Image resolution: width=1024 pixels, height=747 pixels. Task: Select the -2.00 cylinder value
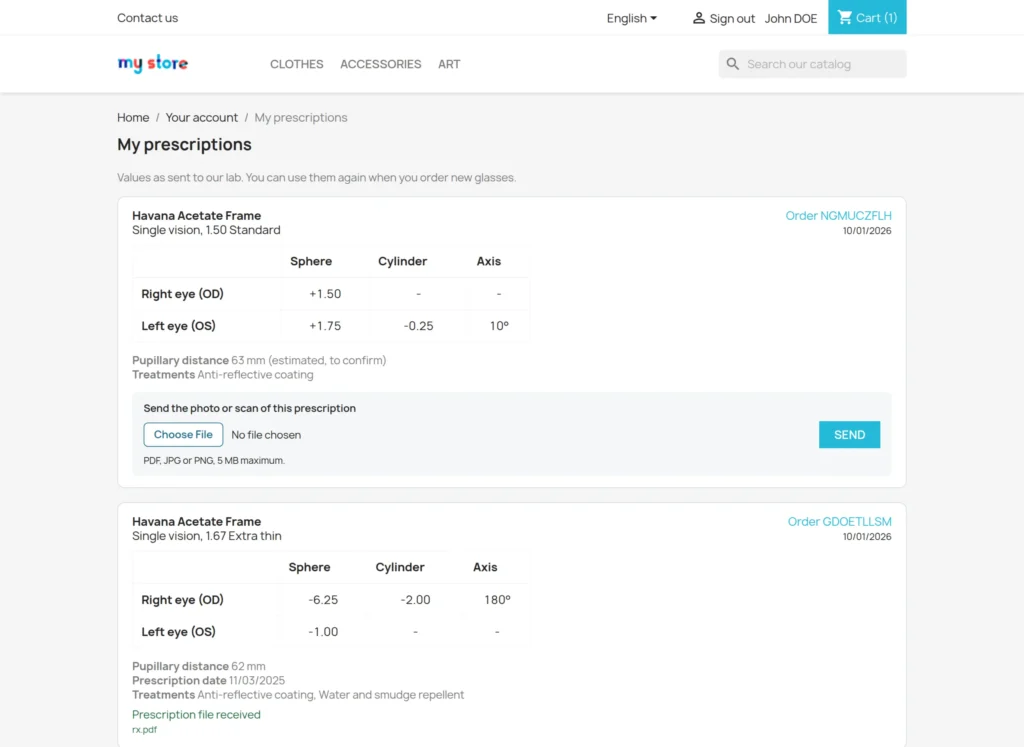click(x=415, y=600)
